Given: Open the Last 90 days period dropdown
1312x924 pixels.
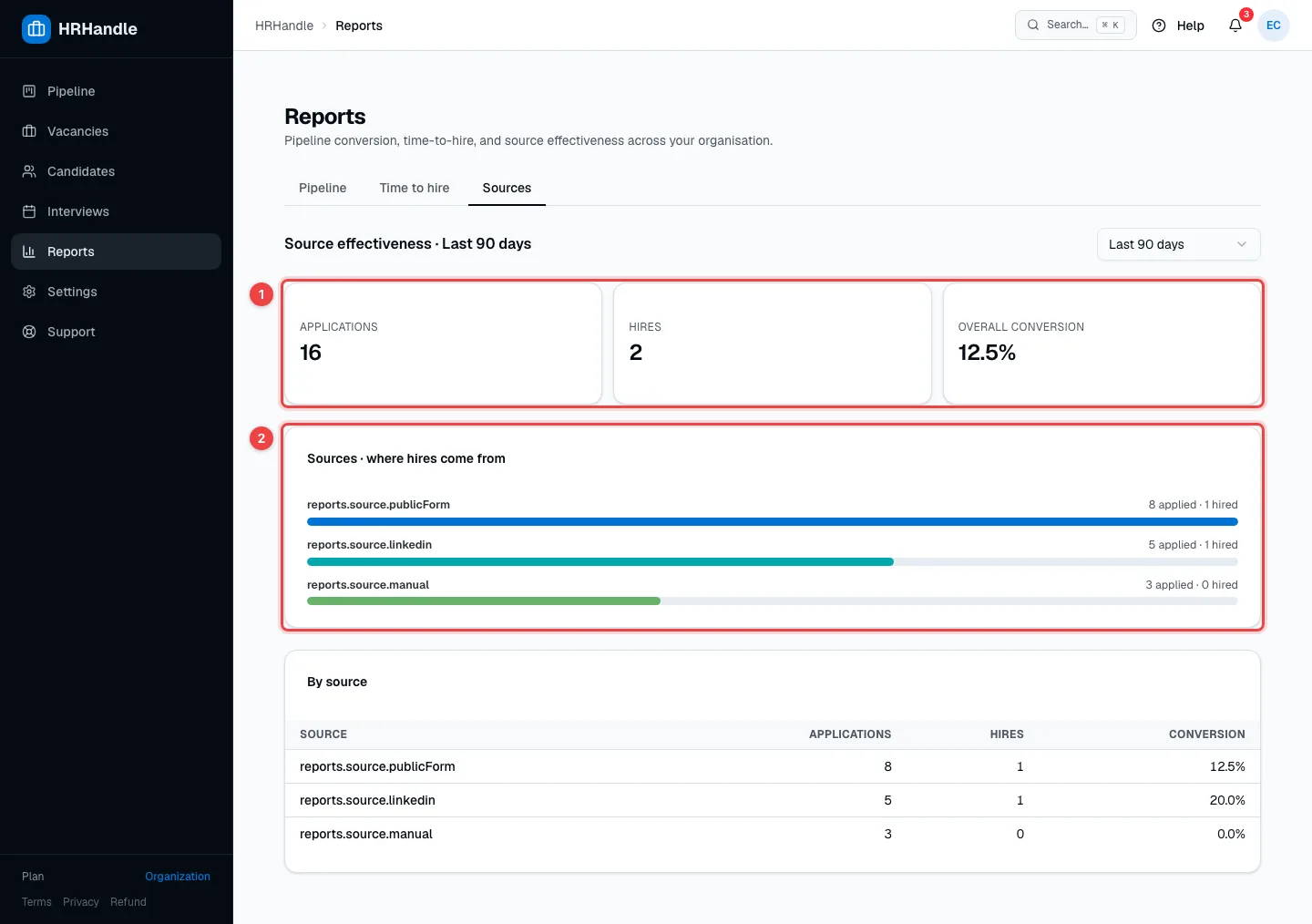Looking at the screenshot, I should tap(1179, 244).
